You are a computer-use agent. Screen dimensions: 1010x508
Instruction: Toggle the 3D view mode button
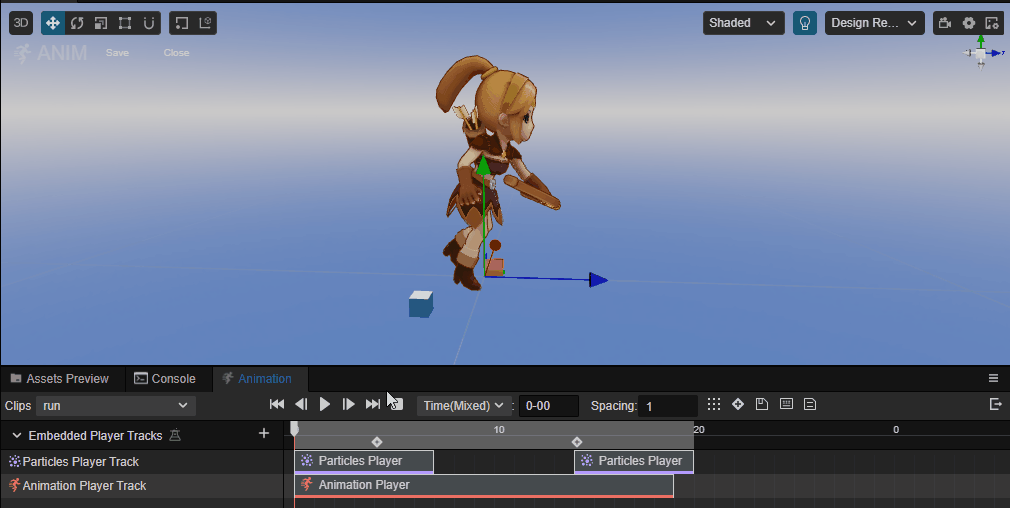(21, 23)
